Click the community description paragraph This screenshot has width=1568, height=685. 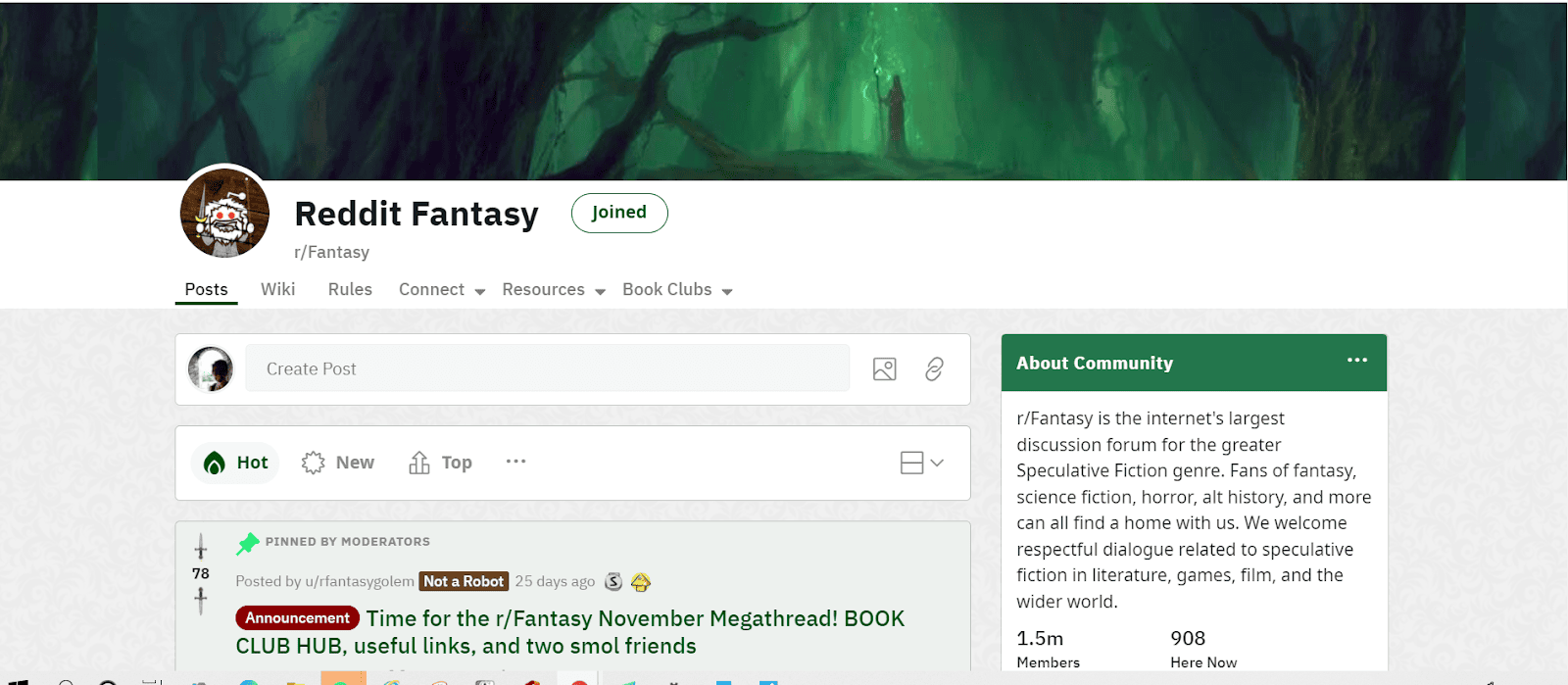(1194, 511)
